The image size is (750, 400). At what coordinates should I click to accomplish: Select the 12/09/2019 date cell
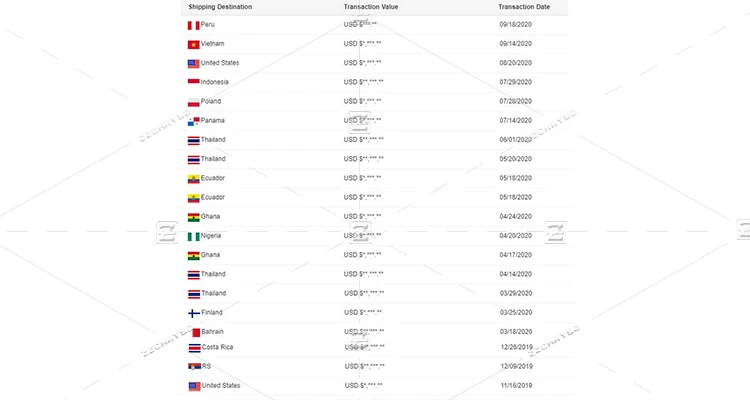(517, 367)
